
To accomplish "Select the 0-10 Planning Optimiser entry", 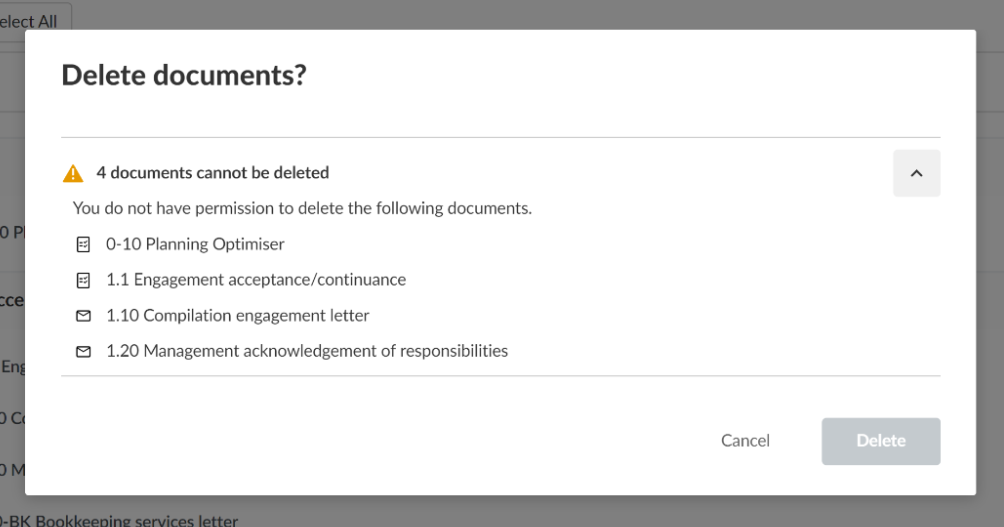I will pyautogui.click(x=195, y=244).
